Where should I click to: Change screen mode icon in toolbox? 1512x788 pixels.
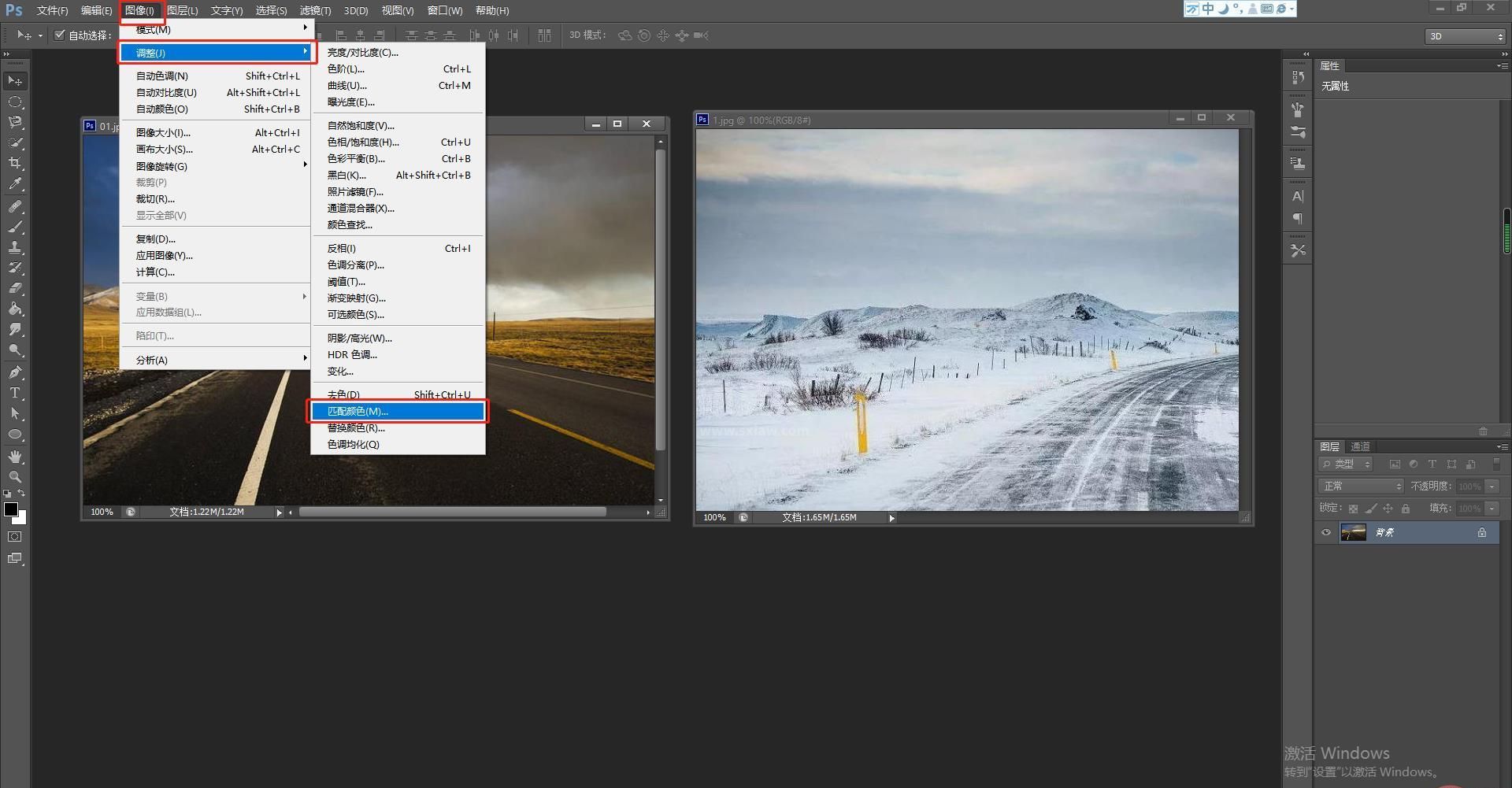(15, 559)
